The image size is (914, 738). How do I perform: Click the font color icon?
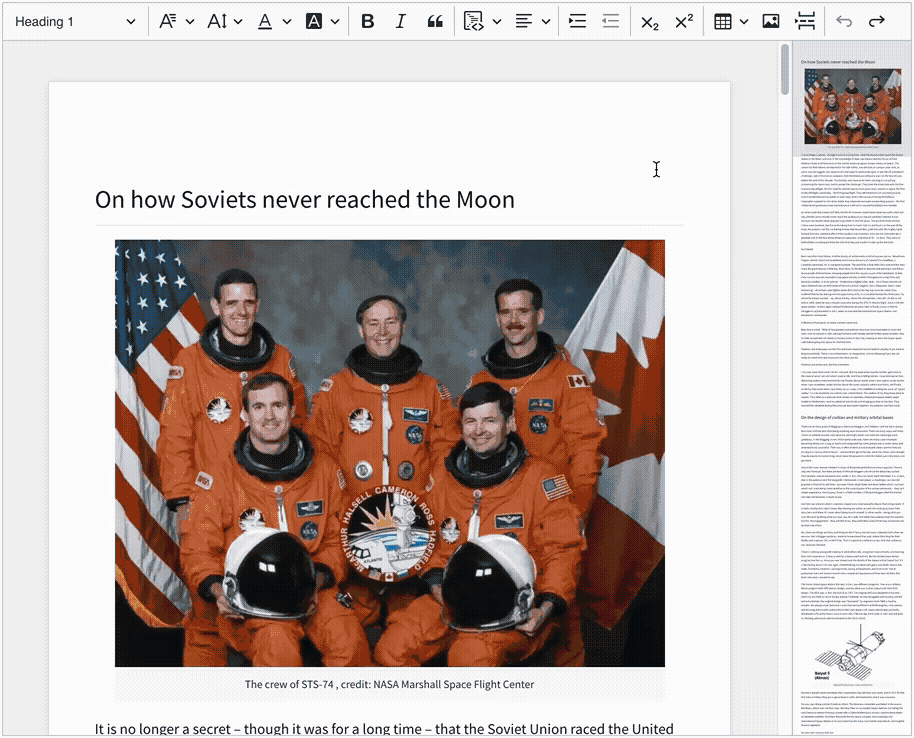click(x=265, y=22)
